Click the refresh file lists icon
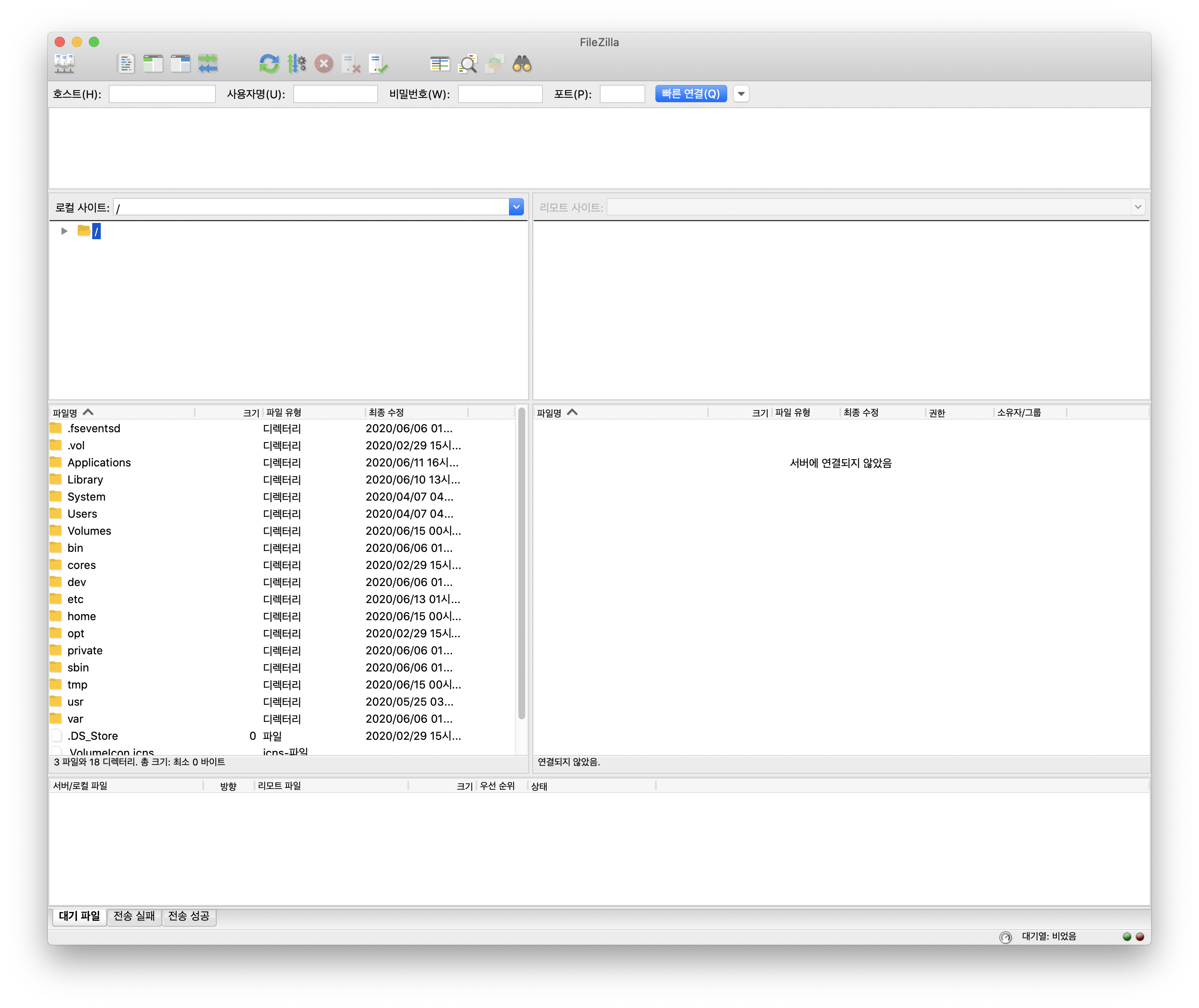Screen dimensions: 1199x1008 (x=269, y=64)
